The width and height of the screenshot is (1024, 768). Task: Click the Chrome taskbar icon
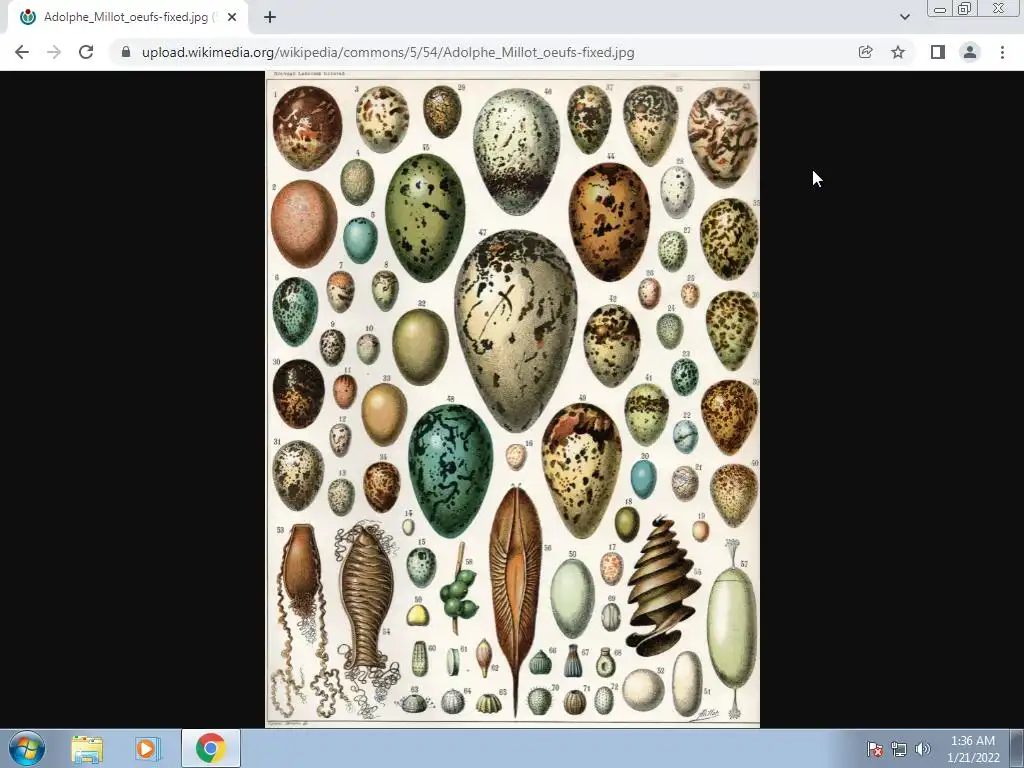coord(211,749)
